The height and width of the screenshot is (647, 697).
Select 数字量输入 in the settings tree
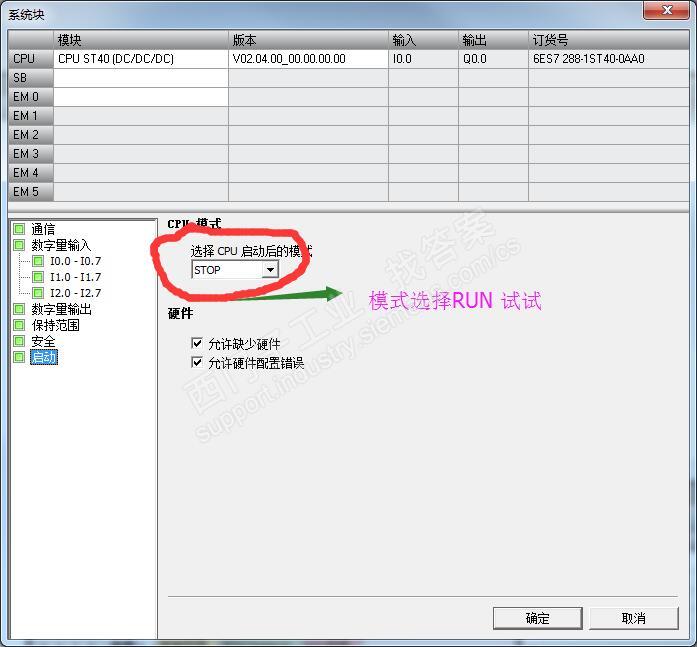[61, 245]
